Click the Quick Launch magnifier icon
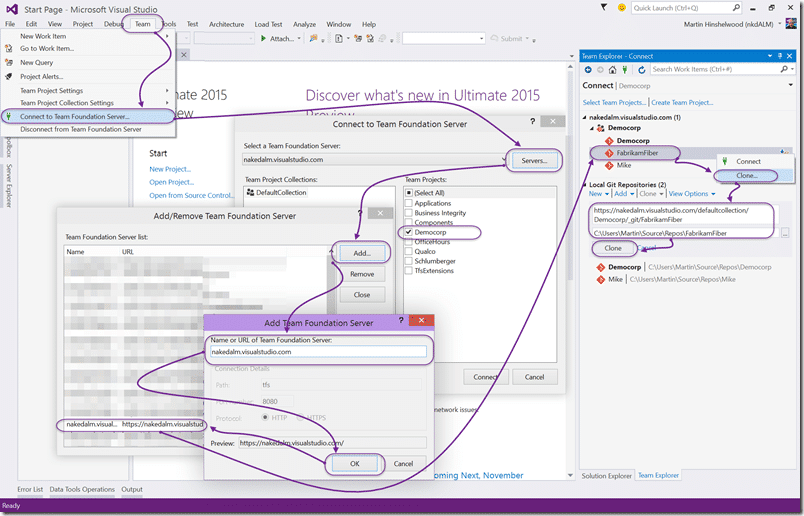The width and height of the screenshot is (804, 516). click(x=736, y=8)
